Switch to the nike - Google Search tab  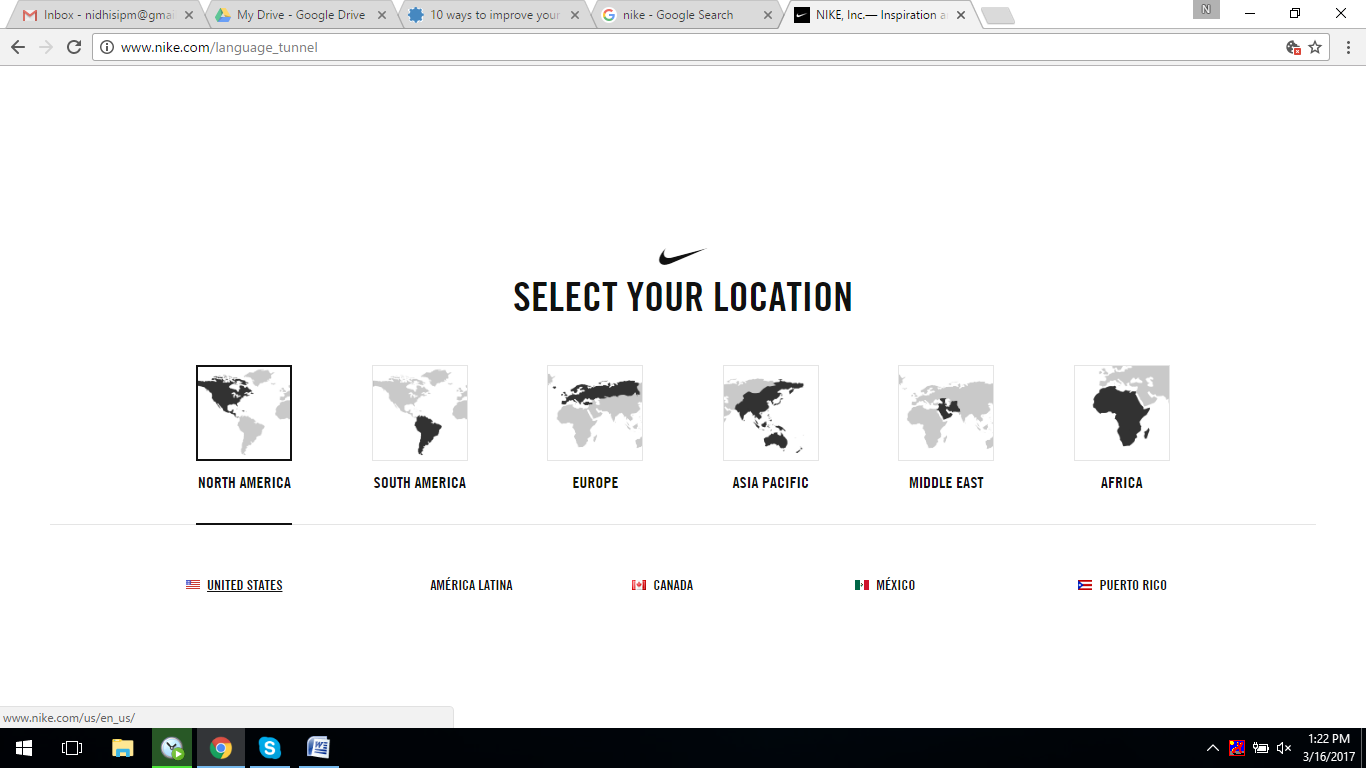687,15
